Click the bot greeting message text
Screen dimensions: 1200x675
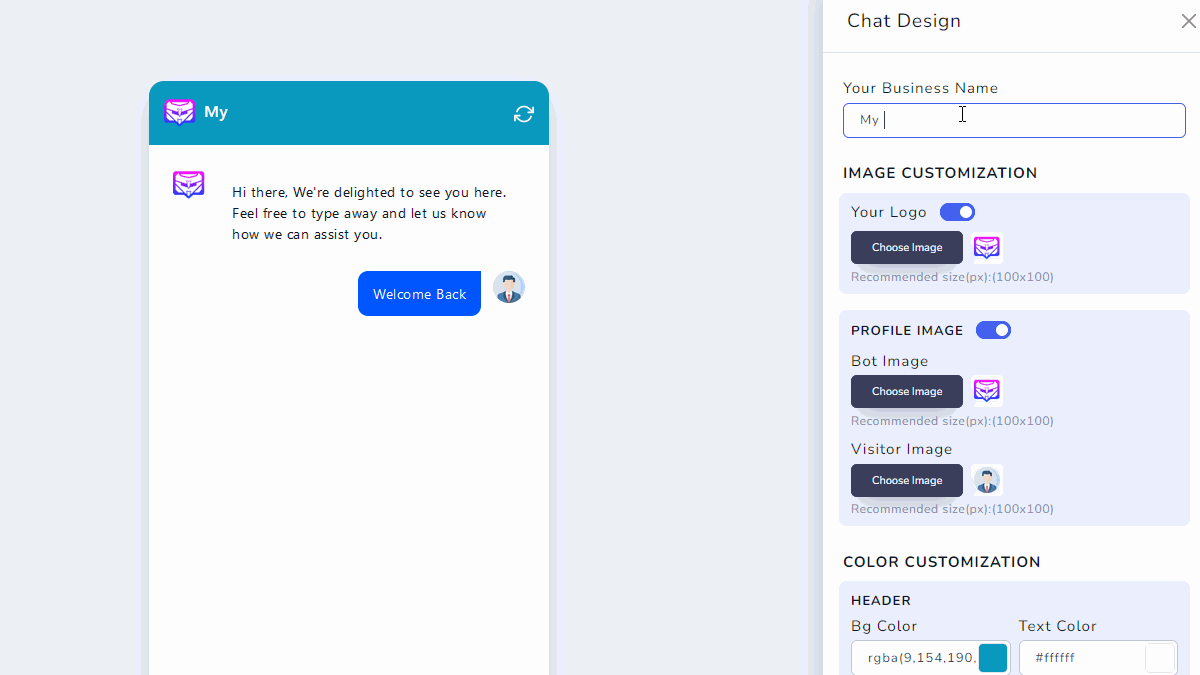[x=369, y=213]
